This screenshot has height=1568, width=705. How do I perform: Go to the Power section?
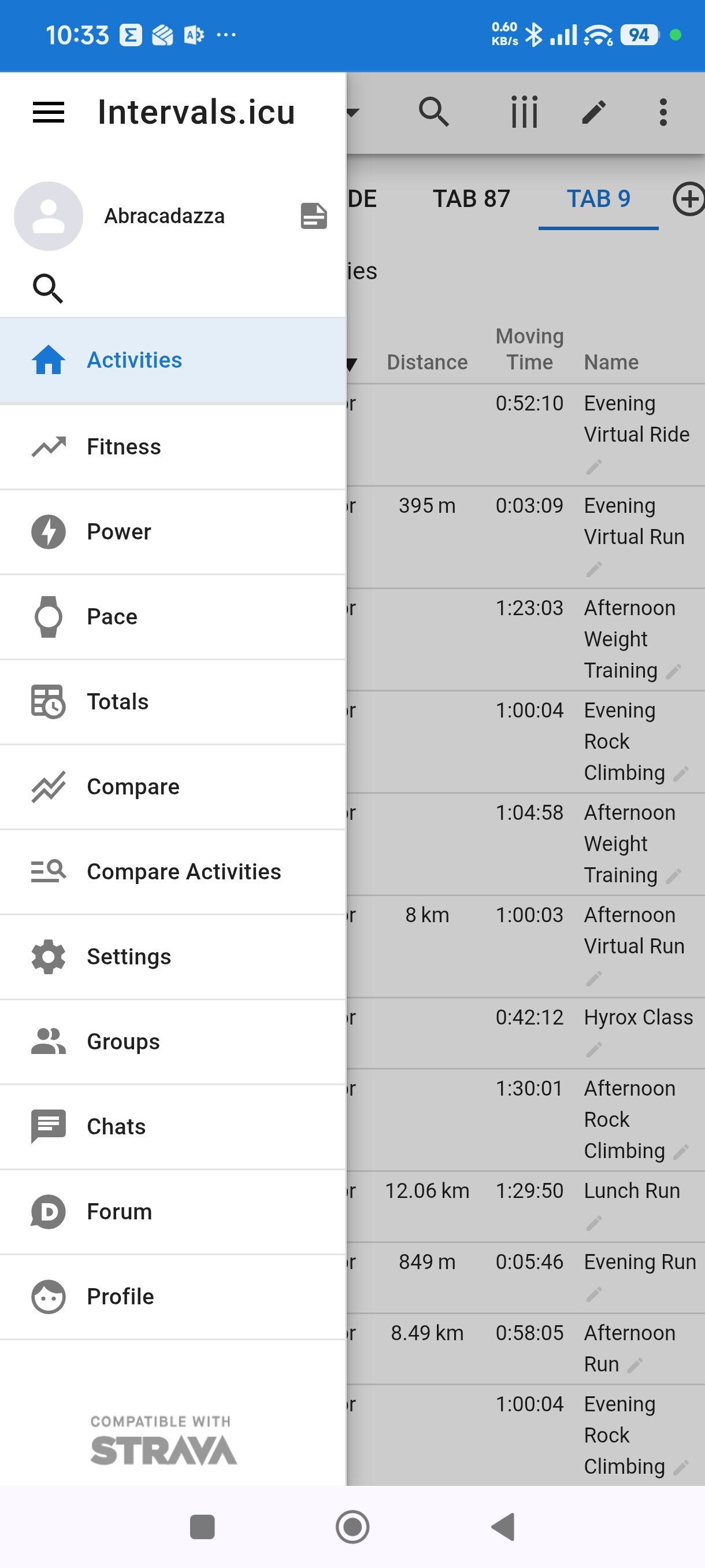pyautogui.click(x=118, y=531)
